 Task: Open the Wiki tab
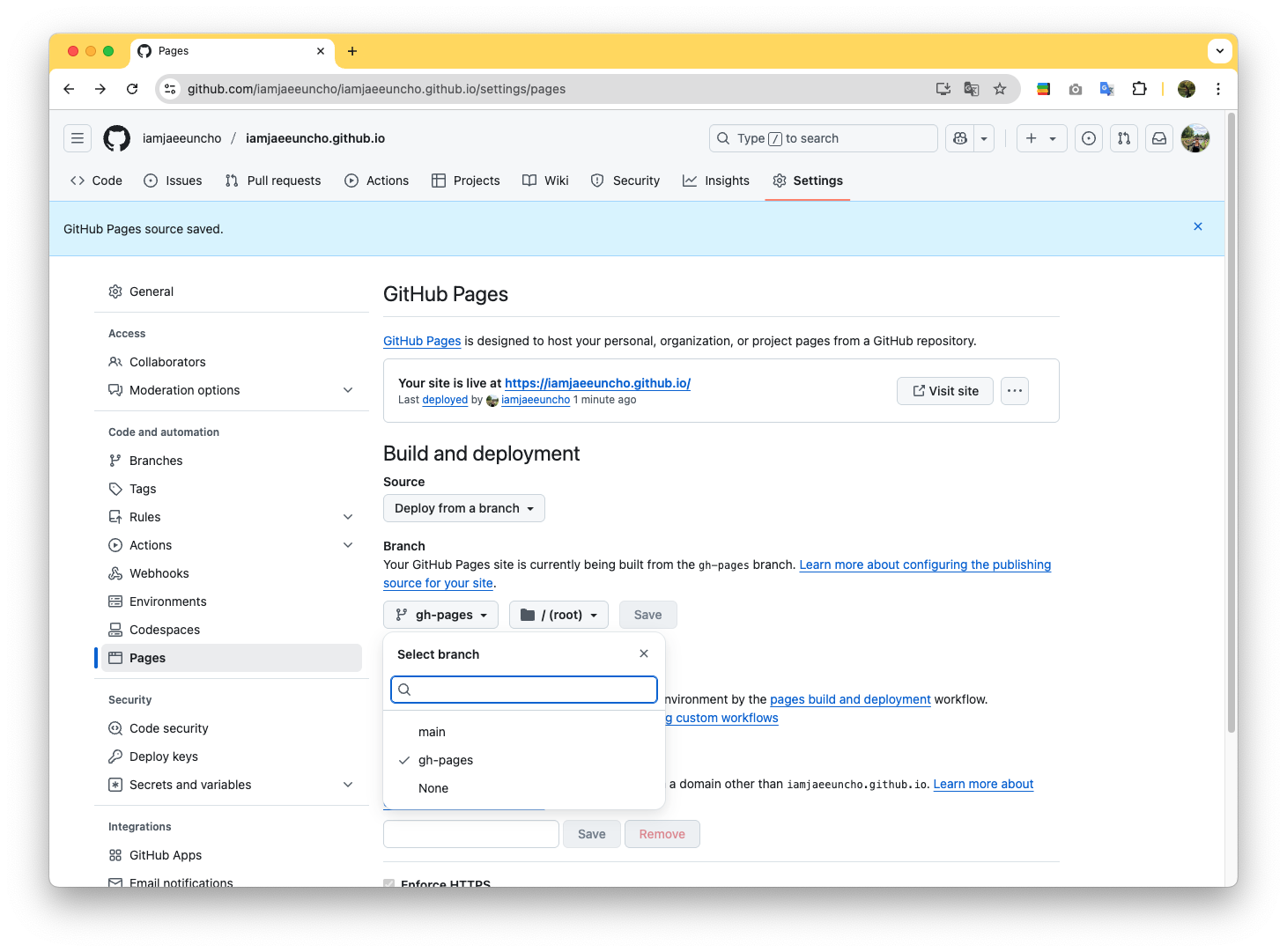[x=545, y=181]
